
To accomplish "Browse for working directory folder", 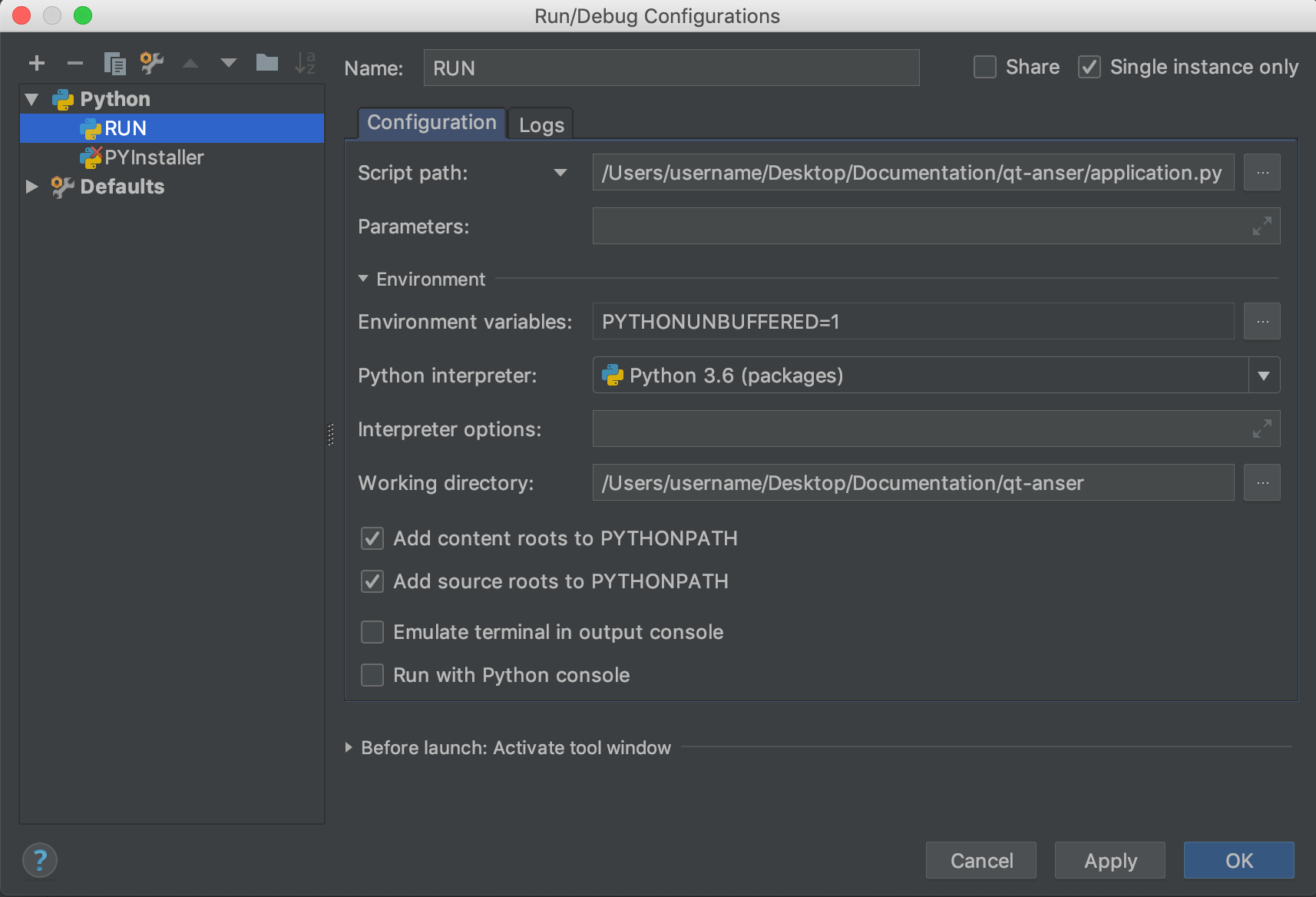I will 1262,483.
